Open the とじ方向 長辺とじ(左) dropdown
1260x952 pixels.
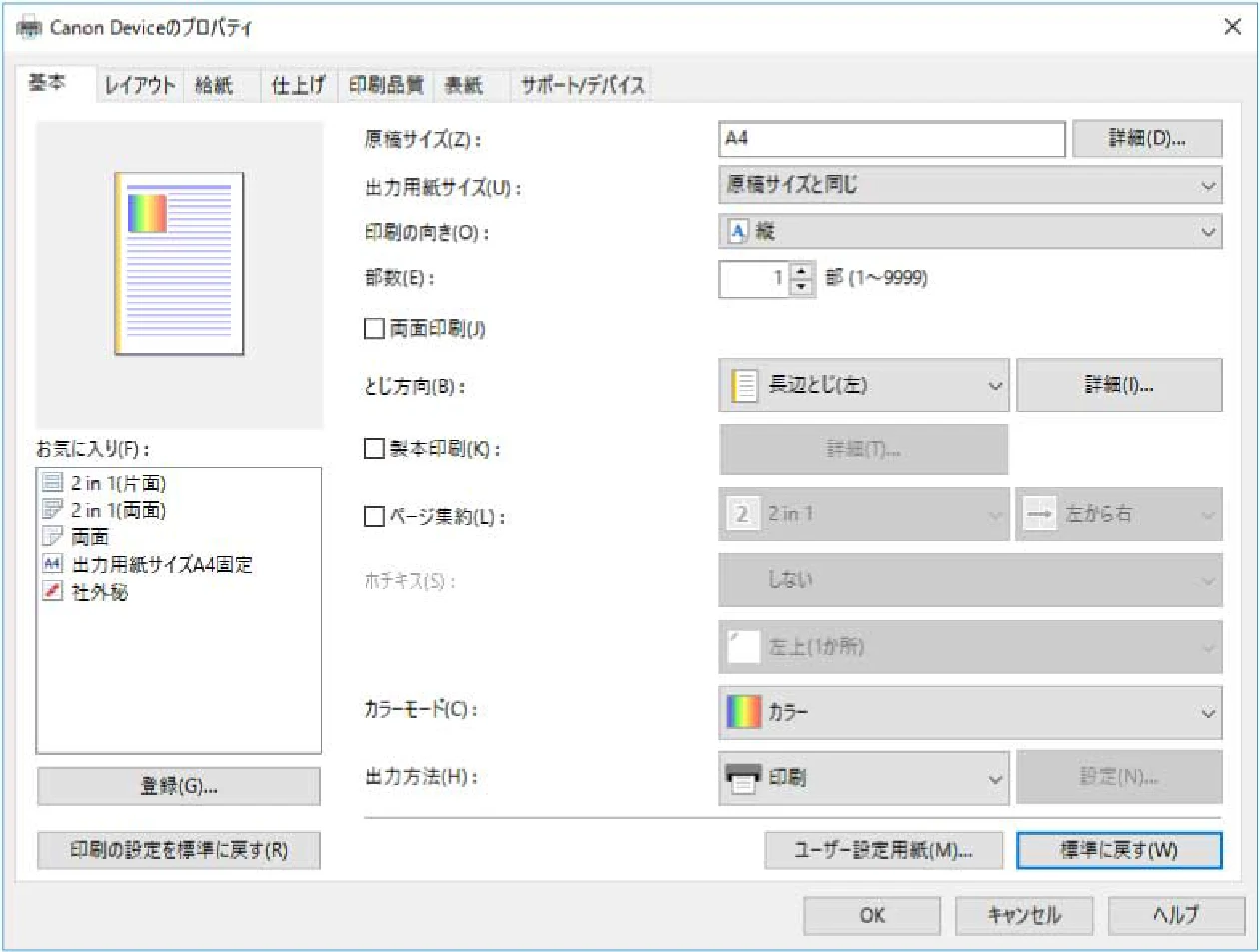coord(864,385)
